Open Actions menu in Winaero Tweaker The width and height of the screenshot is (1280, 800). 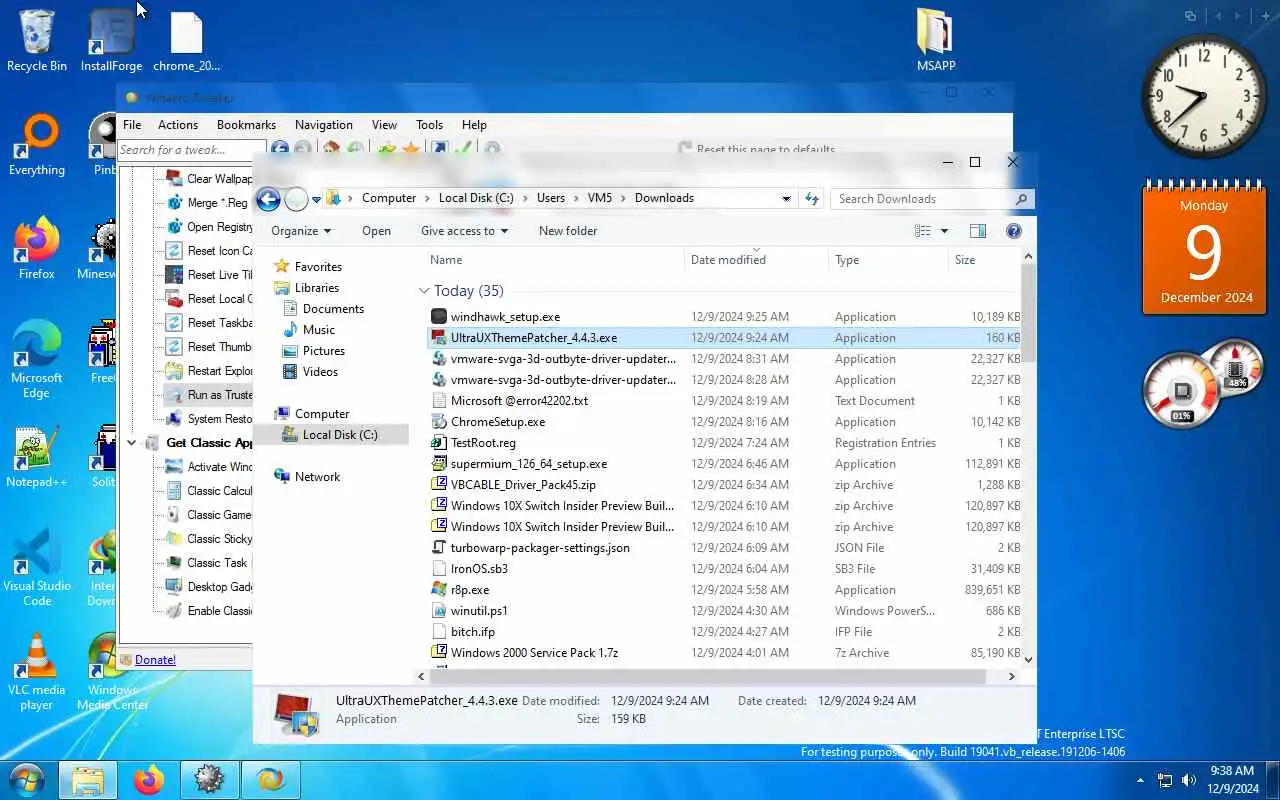pos(178,125)
